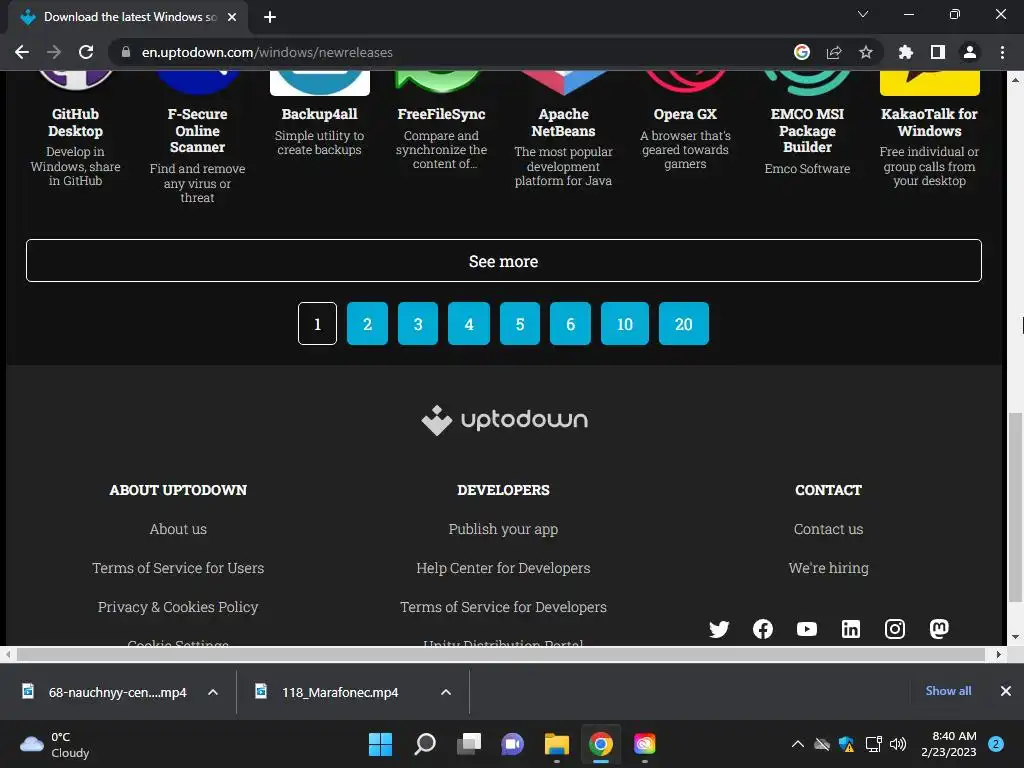Open the Chrome three-dot menu
The height and width of the screenshot is (768, 1024).
tap(1002, 52)
